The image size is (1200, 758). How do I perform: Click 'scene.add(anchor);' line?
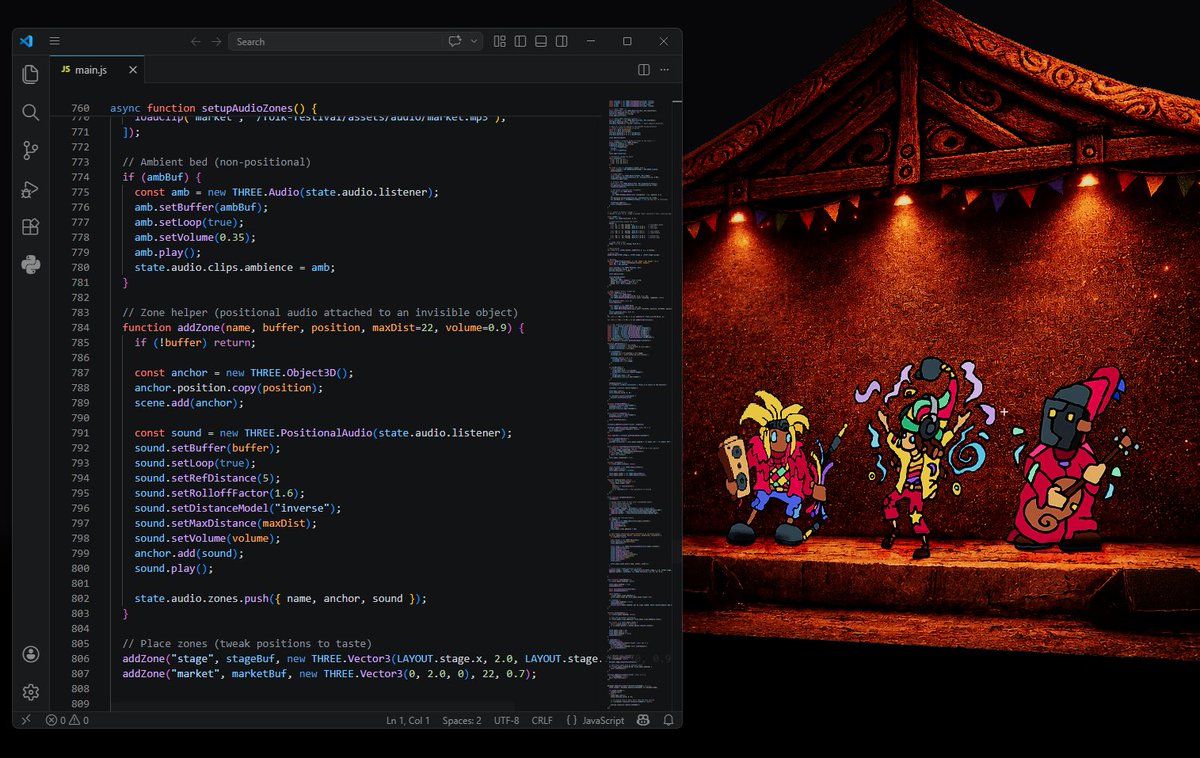tap(189, 403)
